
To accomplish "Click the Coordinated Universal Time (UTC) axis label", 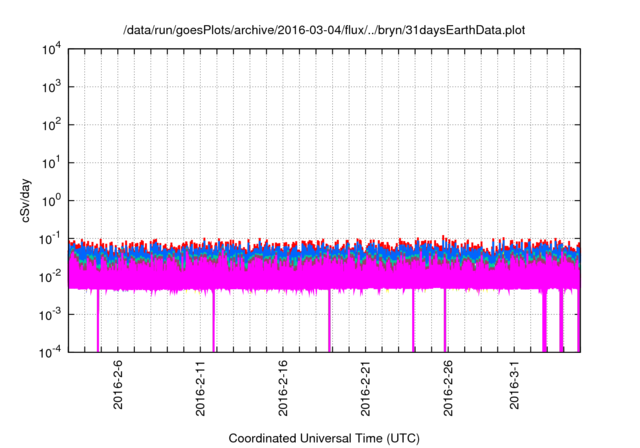I will (324, 438).
